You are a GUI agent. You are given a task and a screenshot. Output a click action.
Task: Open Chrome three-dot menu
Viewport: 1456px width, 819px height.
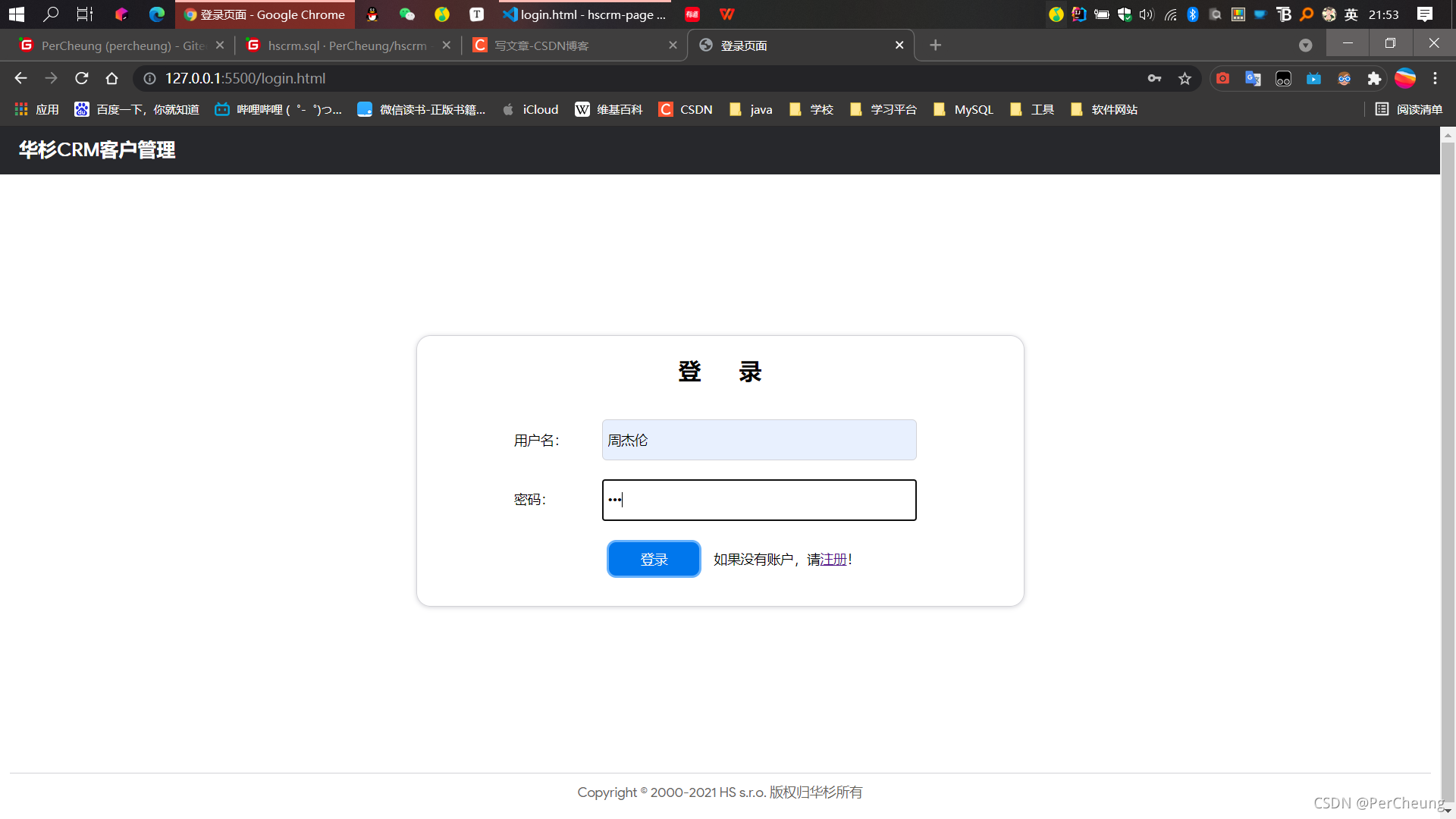click(1435, 78)
